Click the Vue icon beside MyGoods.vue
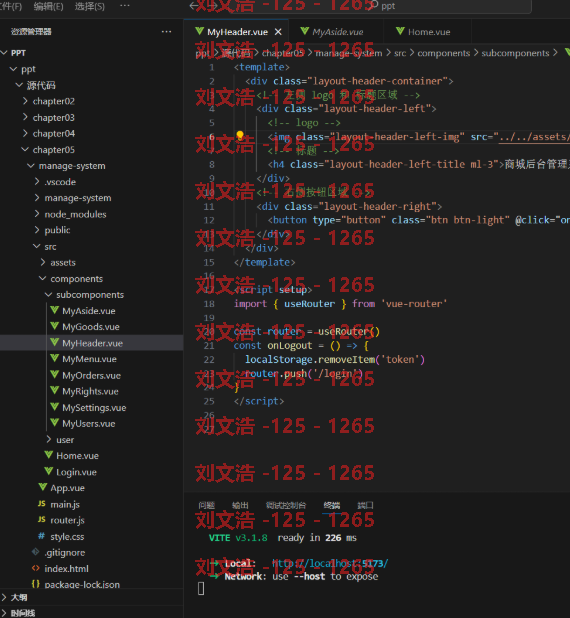Viewport: 570px width, 618px height. pos(54,326)
